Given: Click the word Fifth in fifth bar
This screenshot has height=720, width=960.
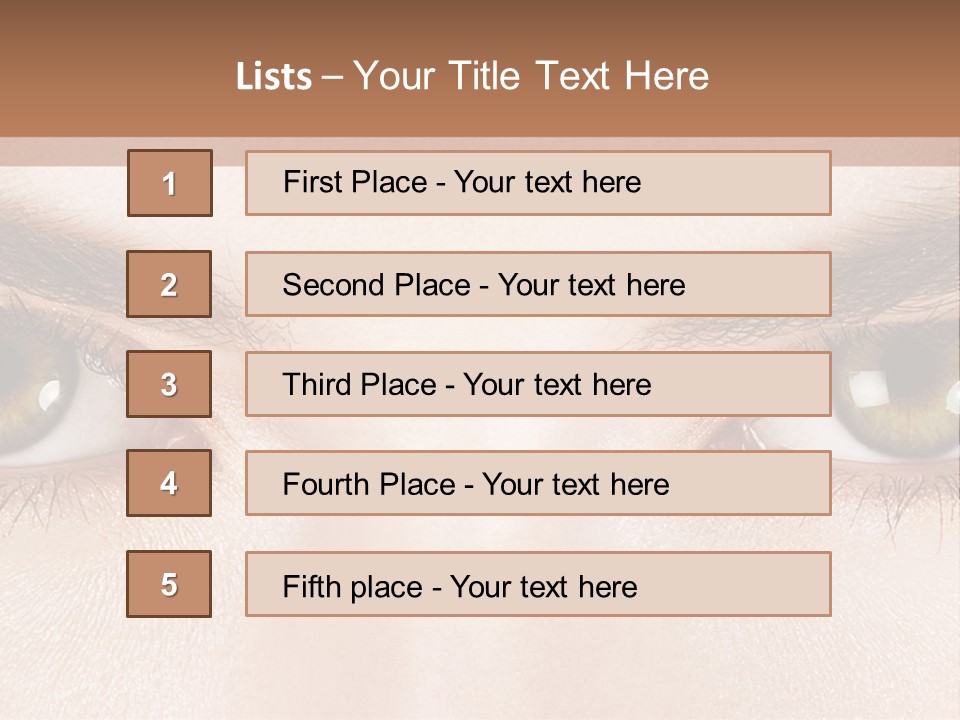Looking at the screenshot, I should tap(311, 587).
